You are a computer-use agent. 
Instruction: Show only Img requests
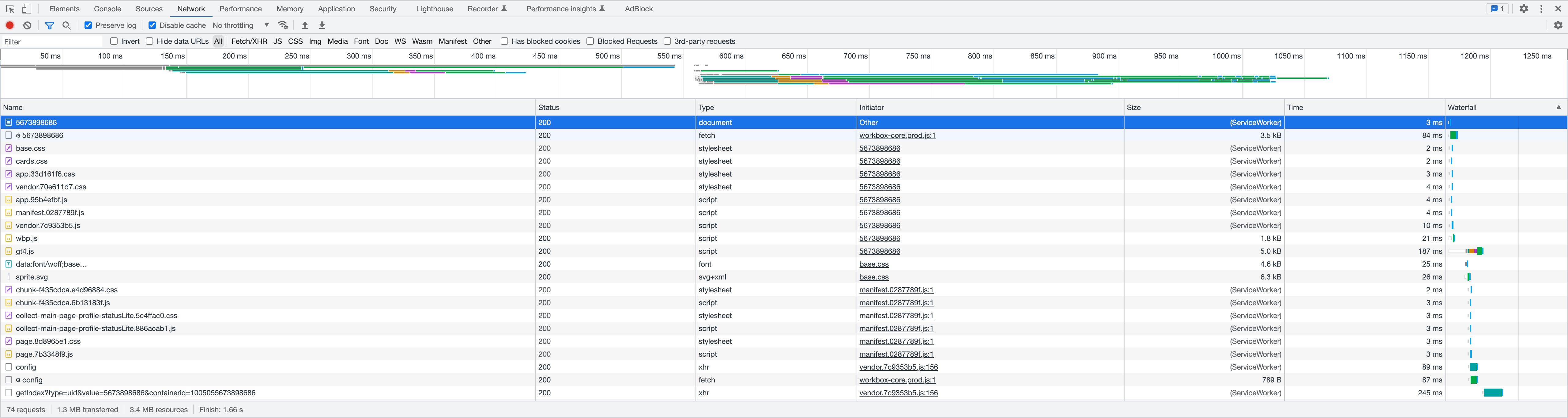315,41
